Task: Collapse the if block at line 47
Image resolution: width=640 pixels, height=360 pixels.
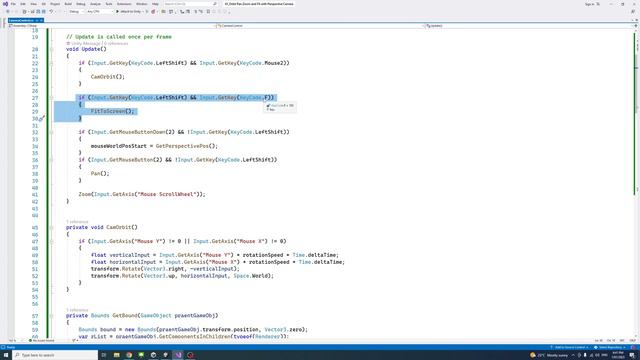Action: click(51, 242)
